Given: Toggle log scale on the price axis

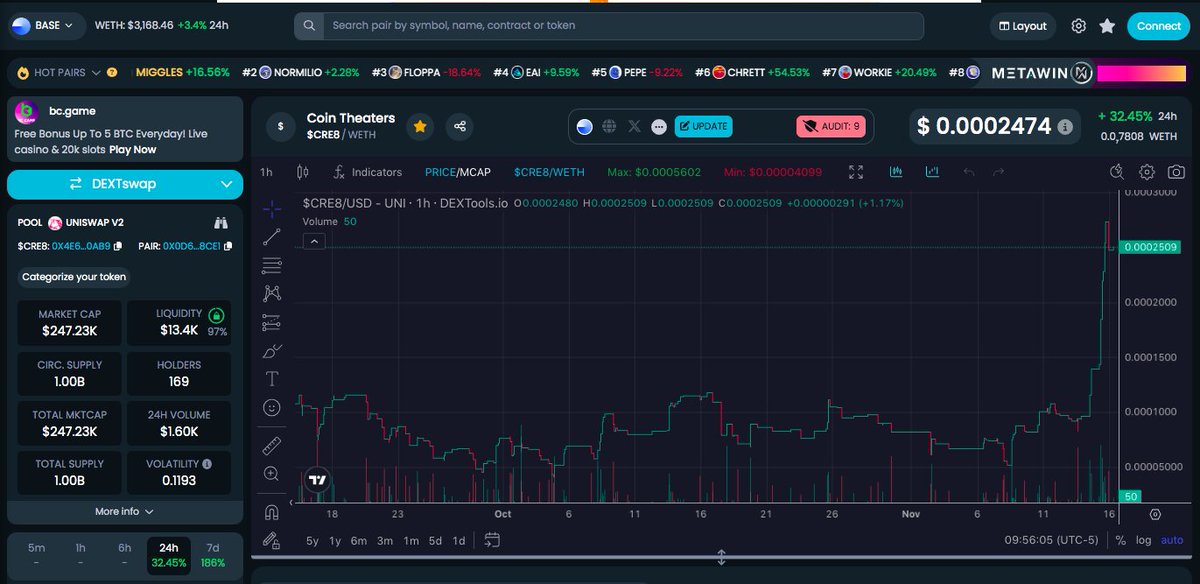Looking at the screenshot, I should pos(1143,540).
